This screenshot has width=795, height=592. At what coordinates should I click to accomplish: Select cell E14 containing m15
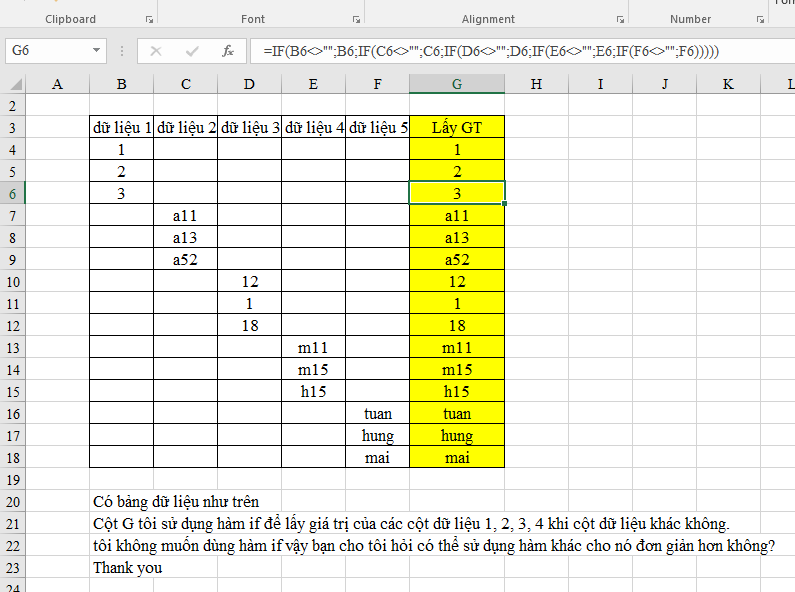pos(313,369)
